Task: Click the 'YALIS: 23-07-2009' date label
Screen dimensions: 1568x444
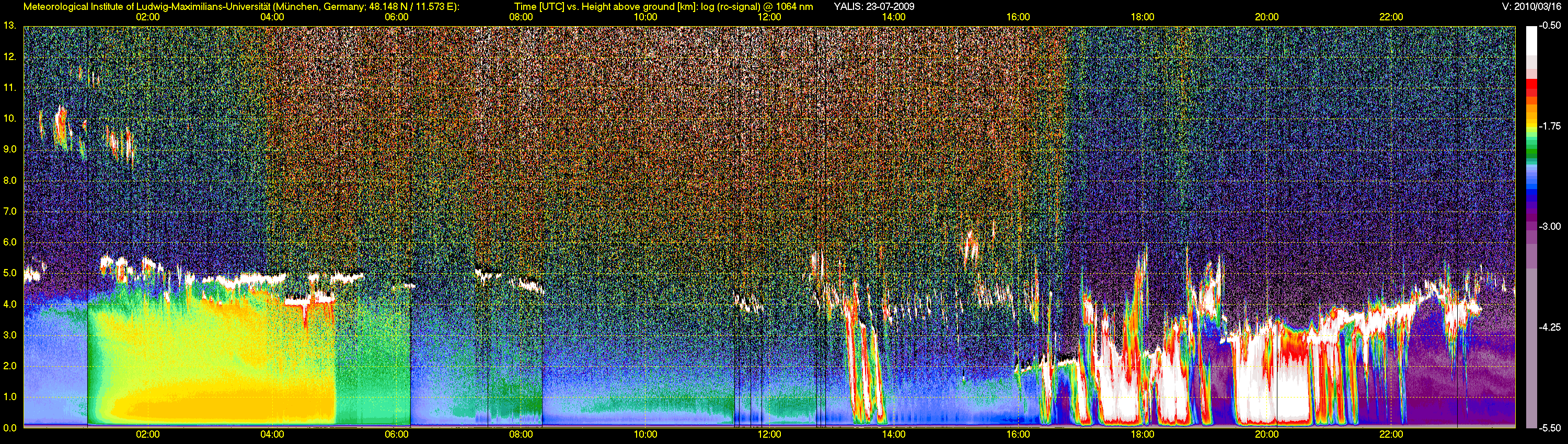Action: [874, 7]
